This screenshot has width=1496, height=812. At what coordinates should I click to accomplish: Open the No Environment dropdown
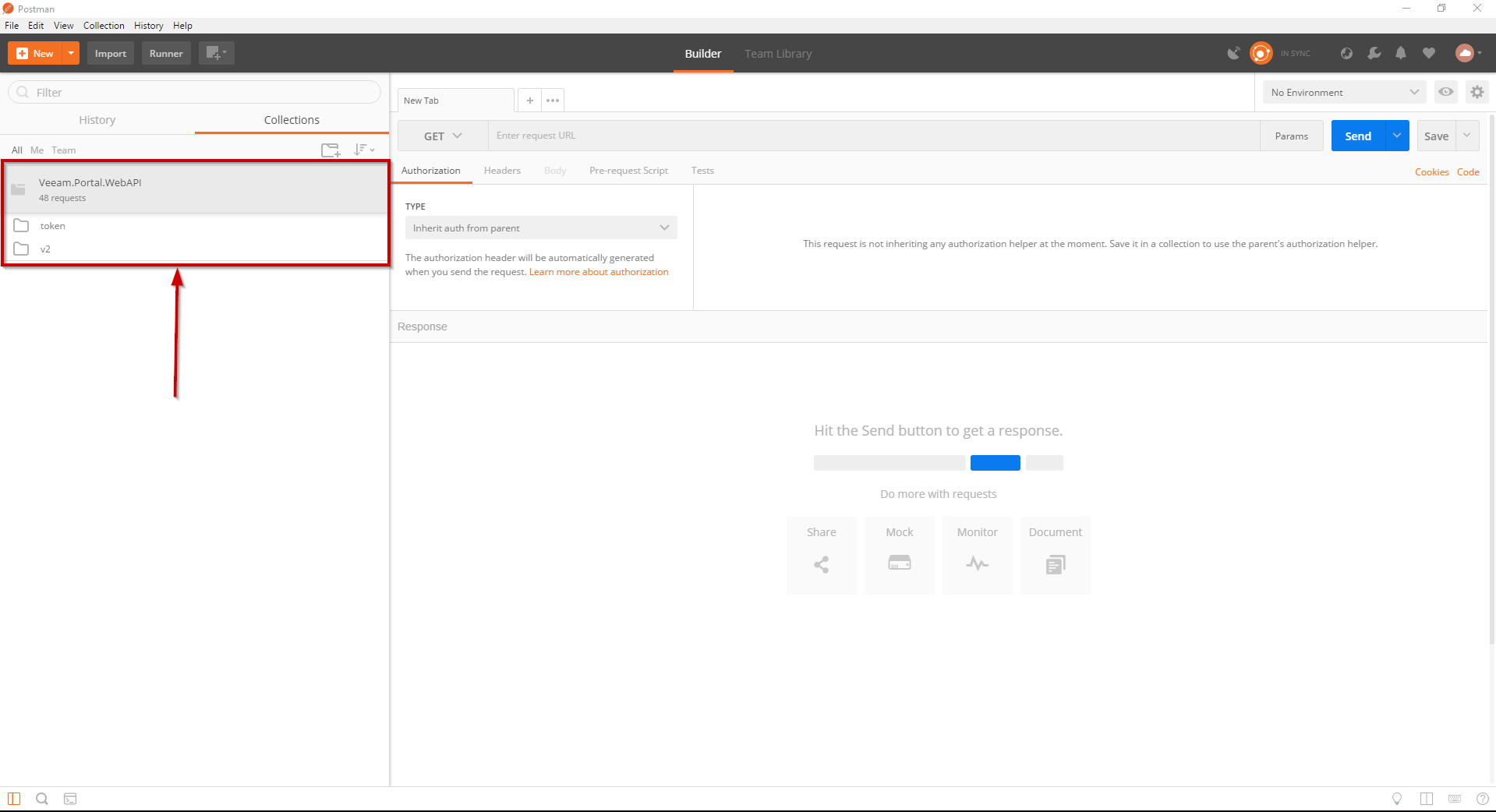1345,92
